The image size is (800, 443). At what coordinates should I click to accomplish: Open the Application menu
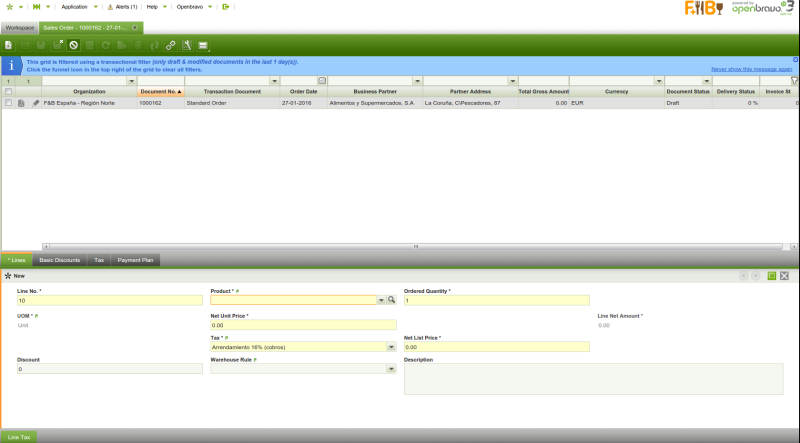tap(77, 6)
